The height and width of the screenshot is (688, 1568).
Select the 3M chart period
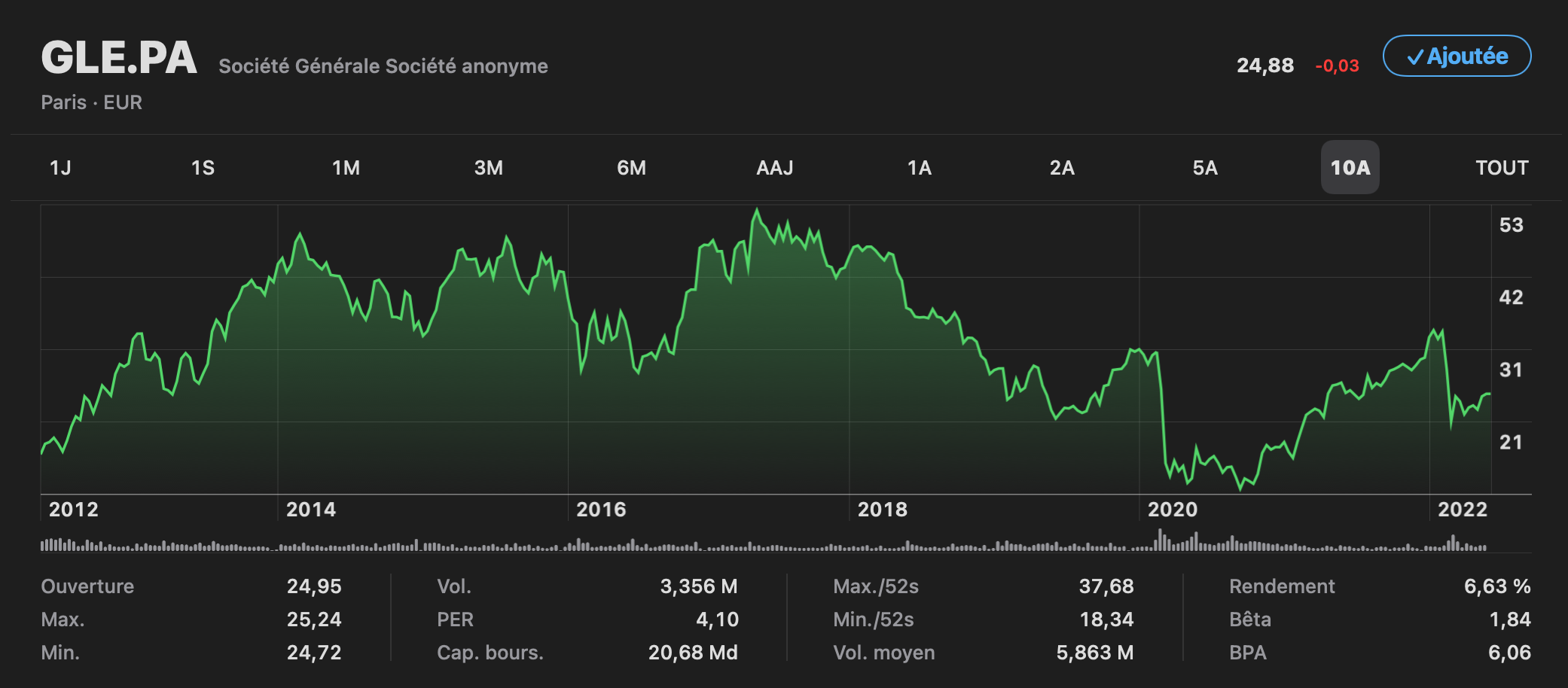coord(489,168)
